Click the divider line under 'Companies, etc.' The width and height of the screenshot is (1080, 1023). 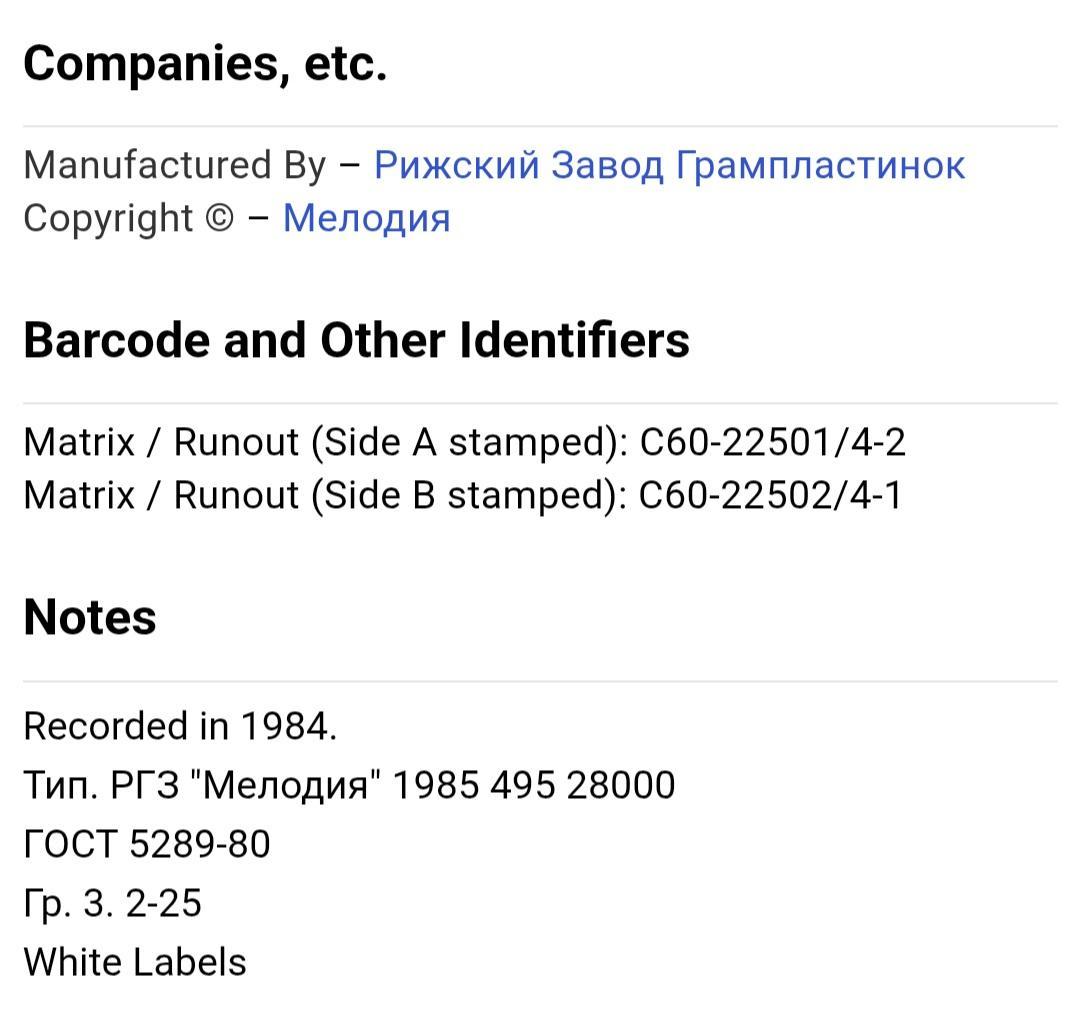coord(540,127)
